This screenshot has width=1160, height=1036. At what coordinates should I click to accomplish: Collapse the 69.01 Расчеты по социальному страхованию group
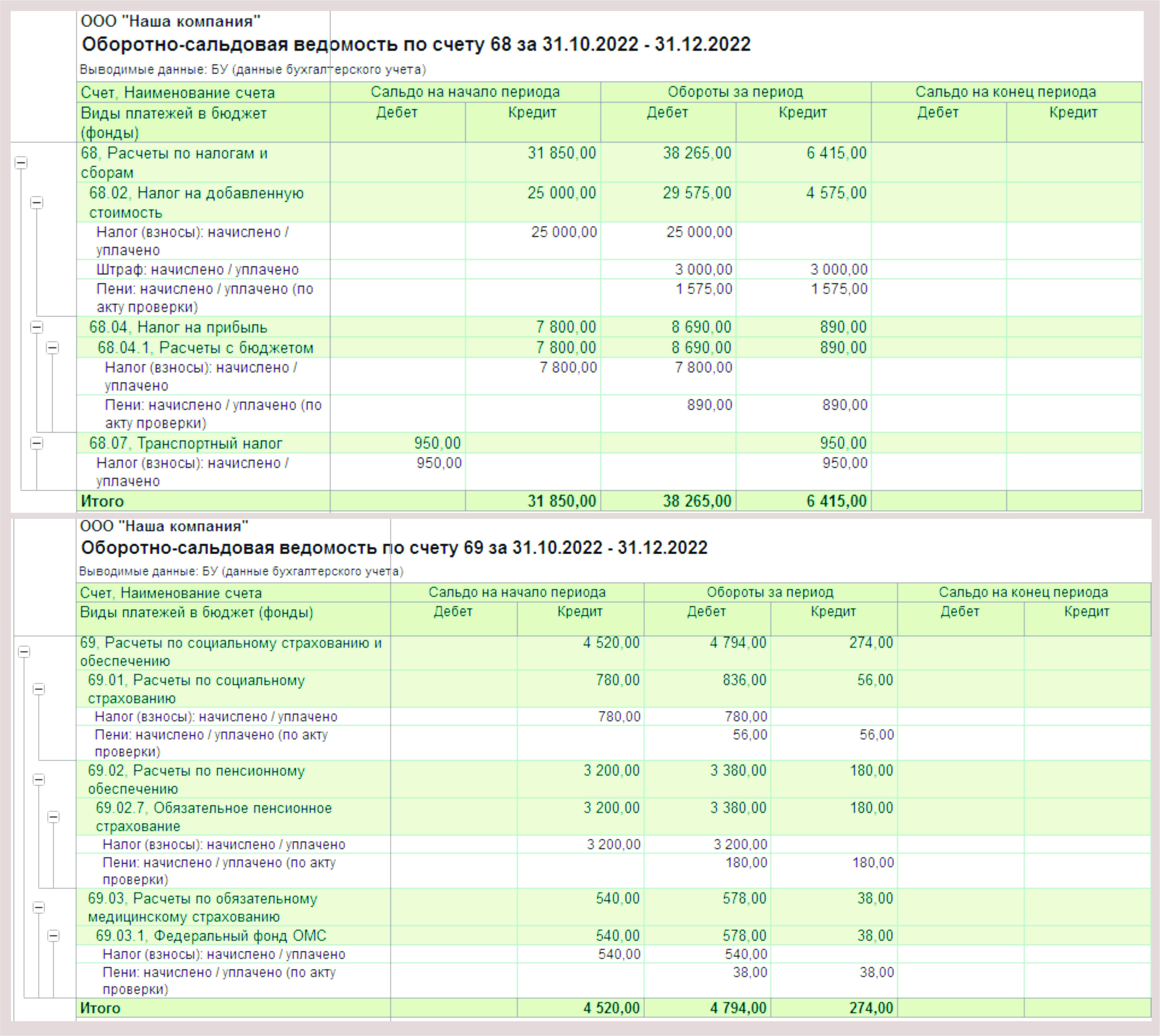(x=39, y=689)
